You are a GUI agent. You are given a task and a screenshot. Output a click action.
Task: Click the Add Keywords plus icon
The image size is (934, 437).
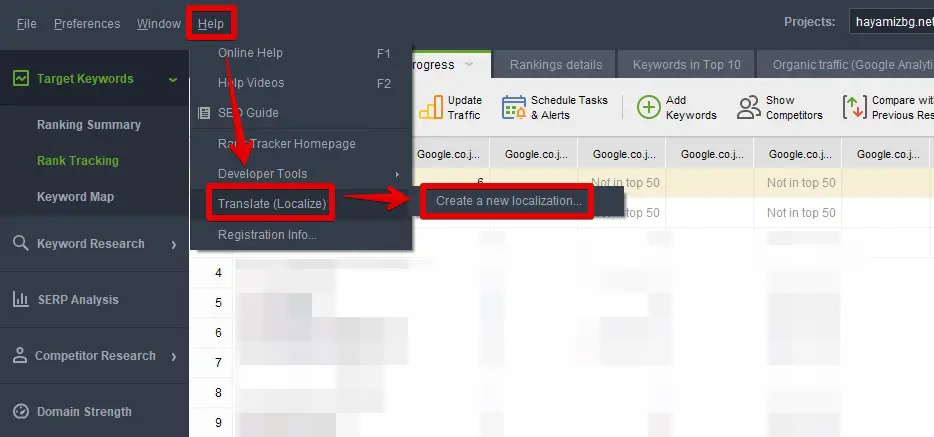(x=649, y=108)
